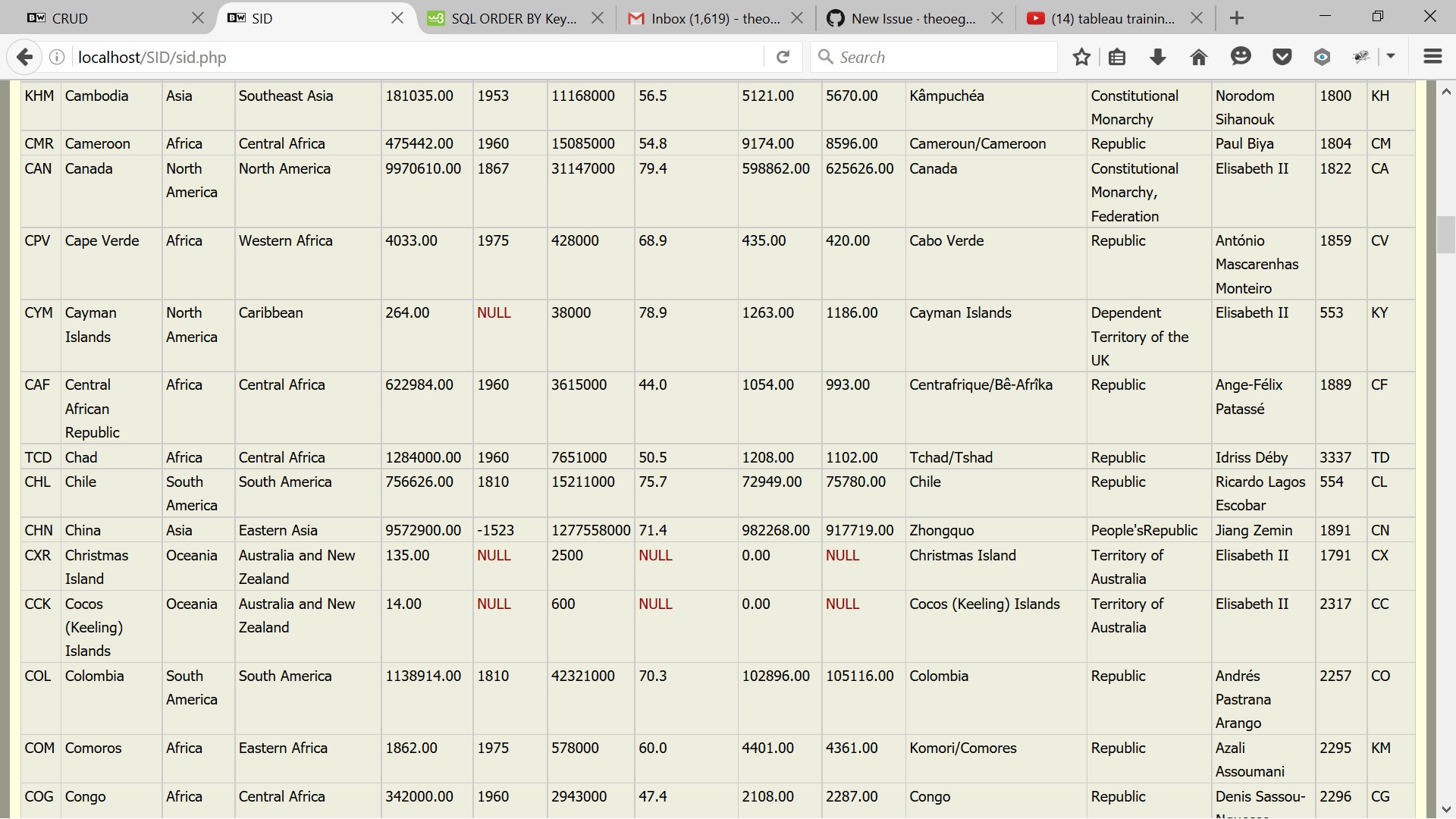Expand the Firebug dropdown arrow
The width and height of the screenshot is (1456, 819).
[1391, 57]
